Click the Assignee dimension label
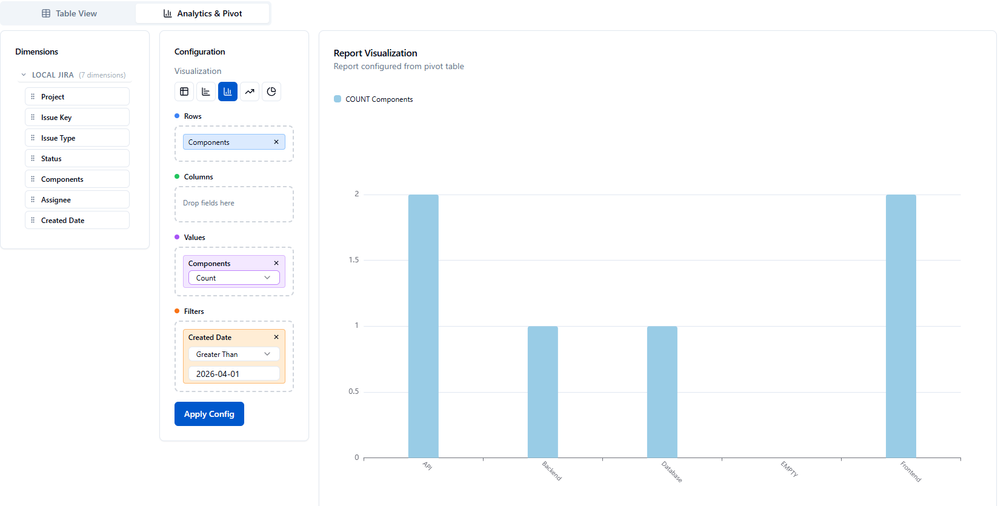Viewport: 998px width, 506px height. (56, 200)
